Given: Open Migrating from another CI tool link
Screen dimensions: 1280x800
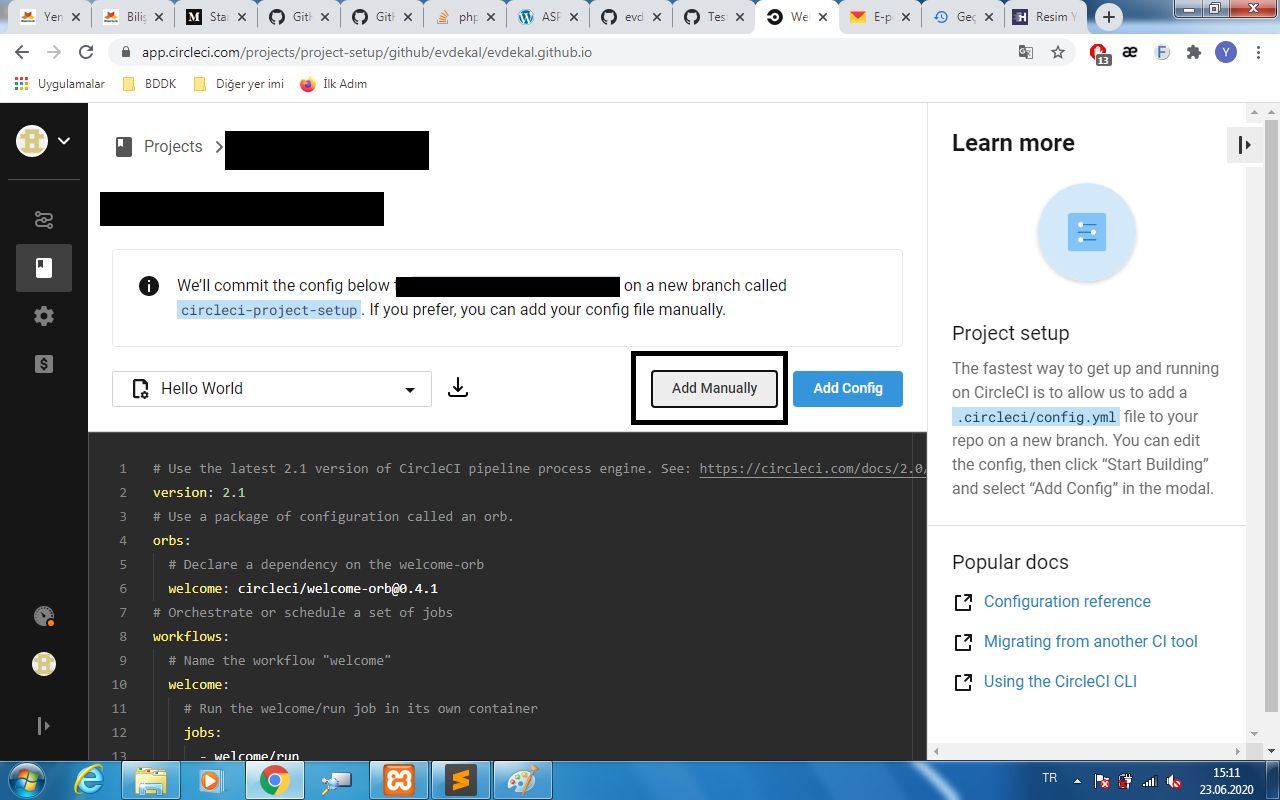Looking at the screenshot, I should point(1090,641).
